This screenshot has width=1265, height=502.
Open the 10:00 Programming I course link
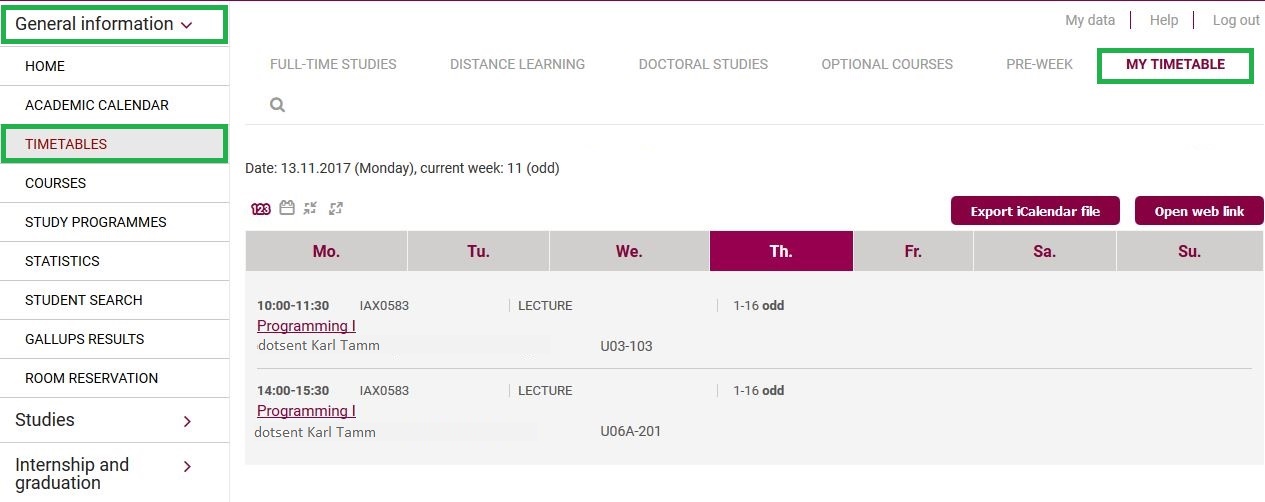(x=306, y=326)
